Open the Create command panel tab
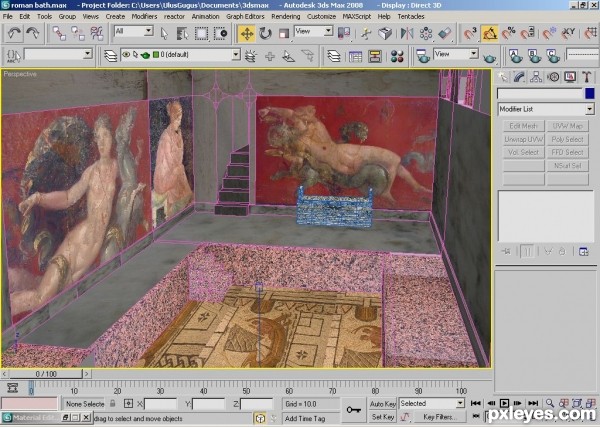Screen dimensions: 600x427 [x=503, y=77]
